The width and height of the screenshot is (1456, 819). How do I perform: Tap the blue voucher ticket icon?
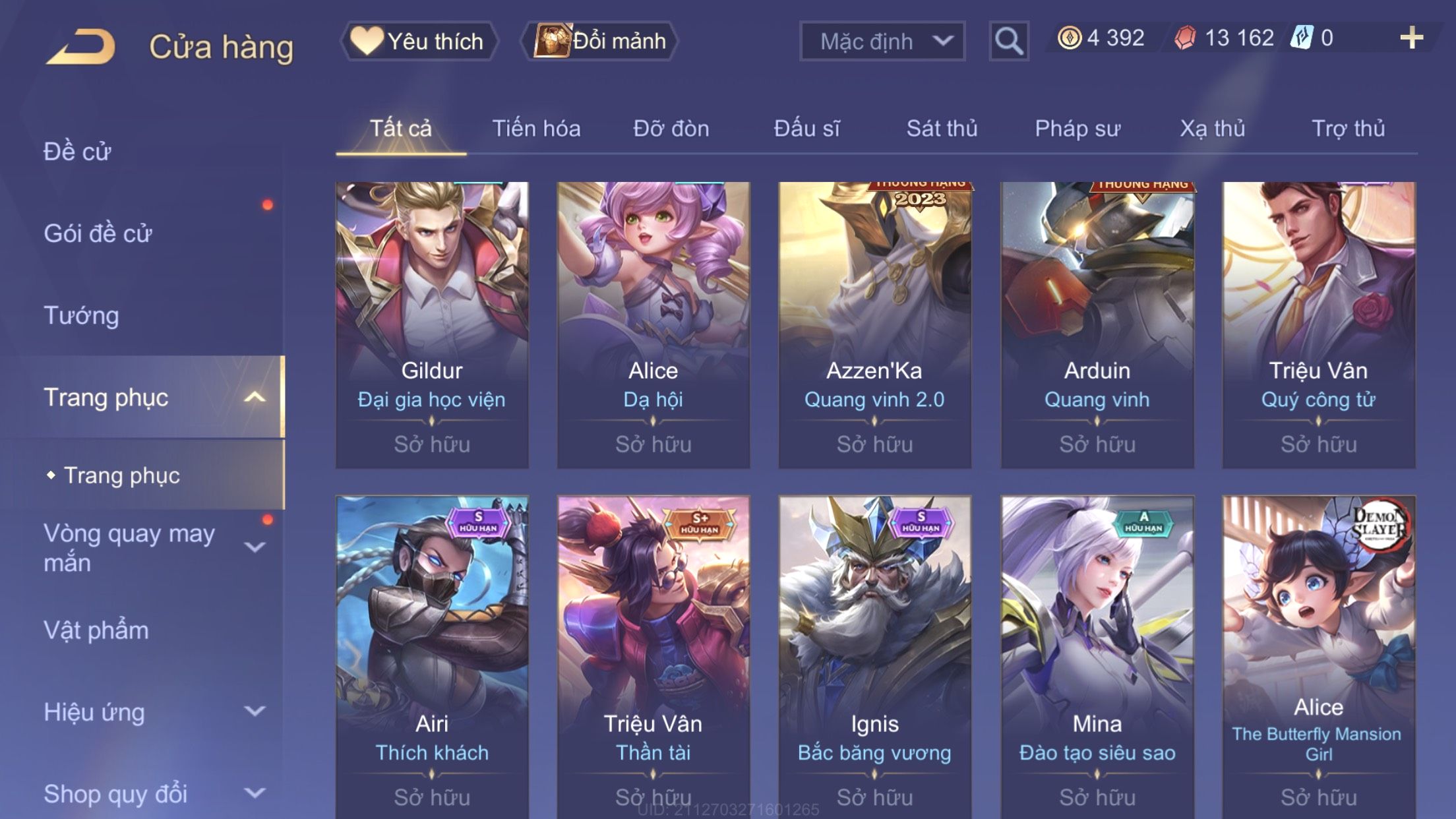click(x=1302, y=38)
